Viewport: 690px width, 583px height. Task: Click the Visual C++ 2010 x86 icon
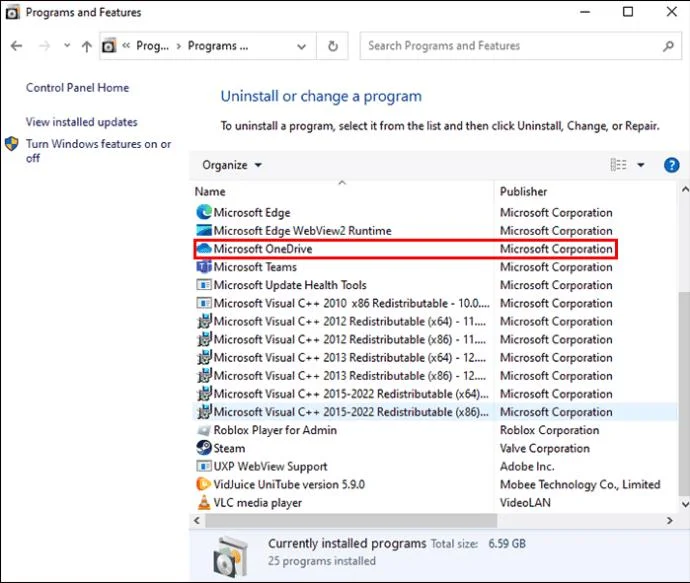pos(204,303)
